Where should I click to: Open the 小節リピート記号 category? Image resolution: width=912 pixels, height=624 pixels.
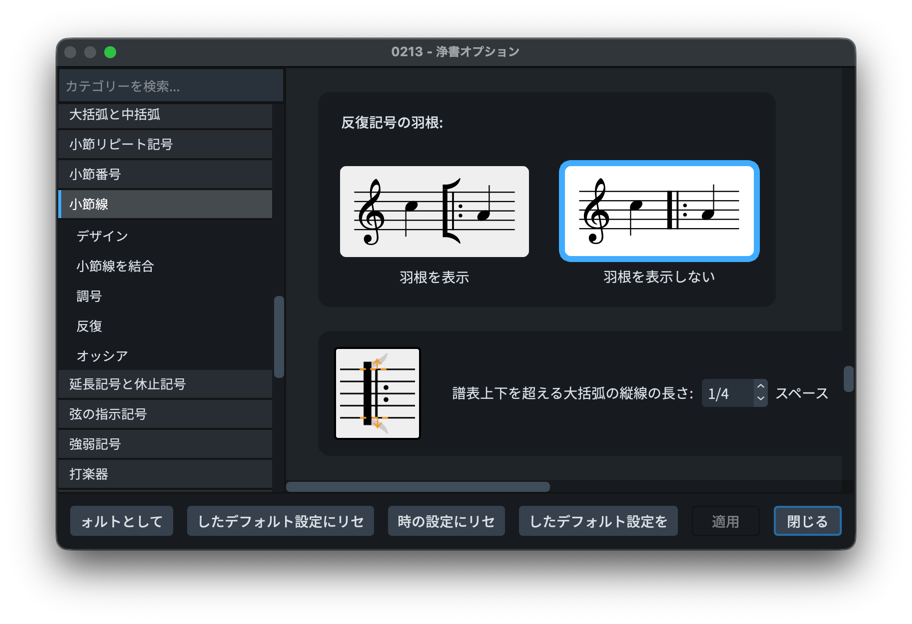[165, 145]
